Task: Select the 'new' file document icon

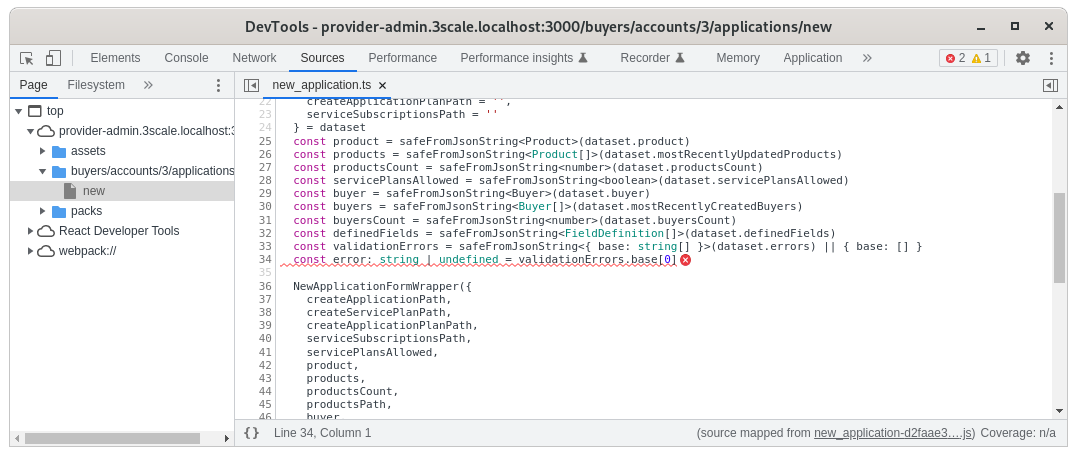Action: [69, 191]
